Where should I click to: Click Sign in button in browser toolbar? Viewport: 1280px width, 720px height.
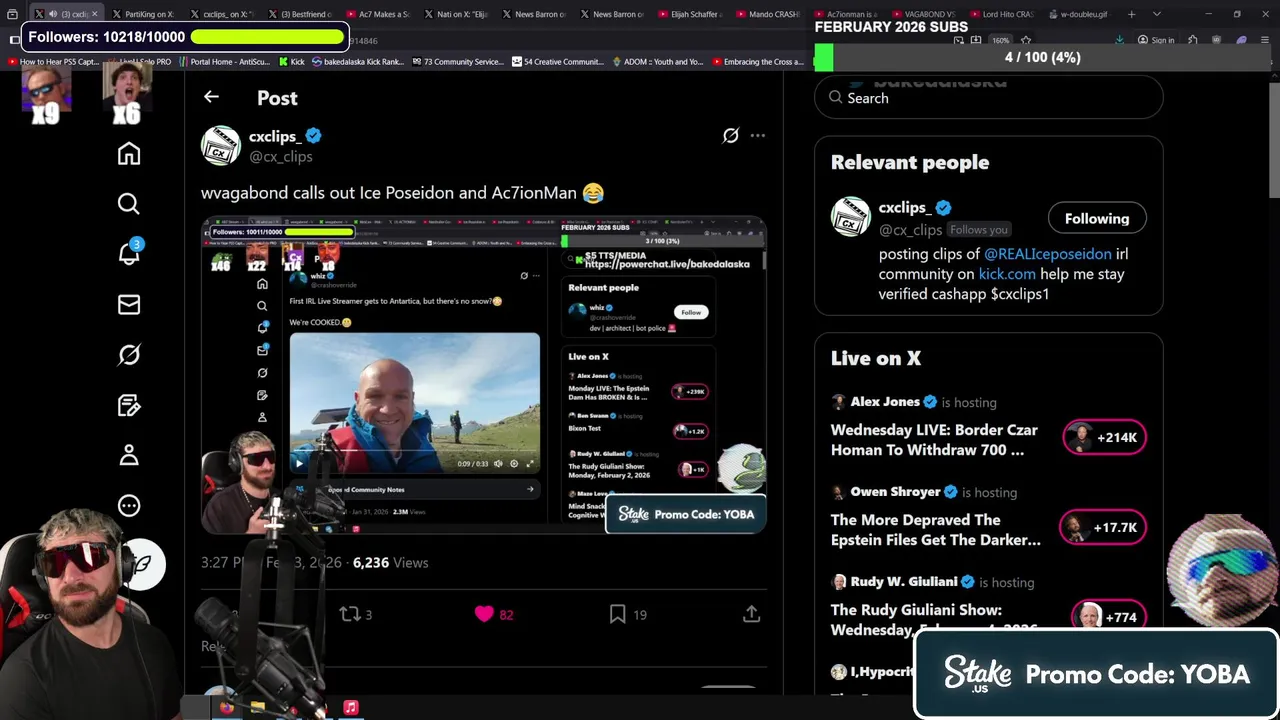(x=1156, y=40)
